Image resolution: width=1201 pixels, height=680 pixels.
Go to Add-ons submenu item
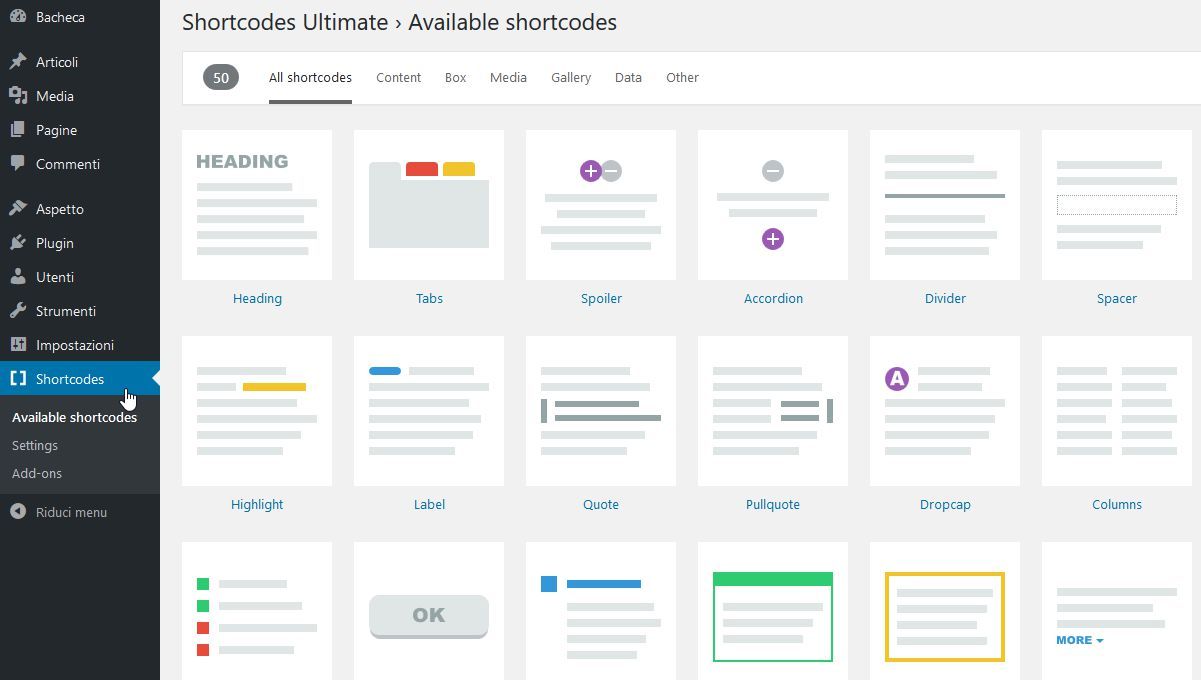pos(37,473)
